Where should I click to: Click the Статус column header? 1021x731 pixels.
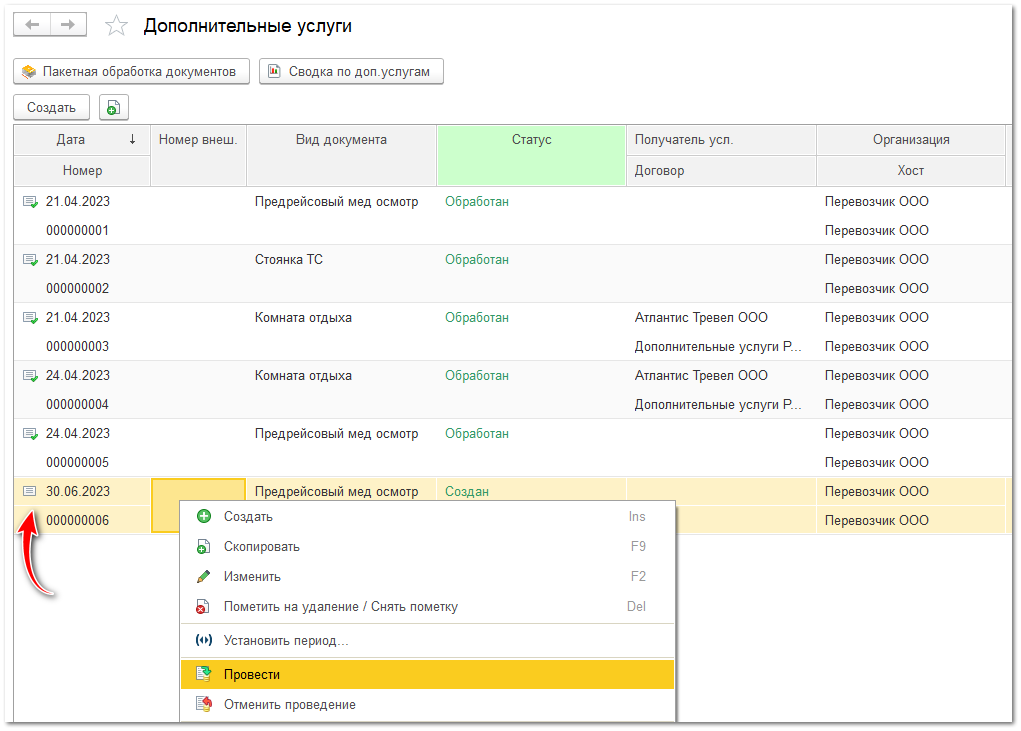[531, 140]
